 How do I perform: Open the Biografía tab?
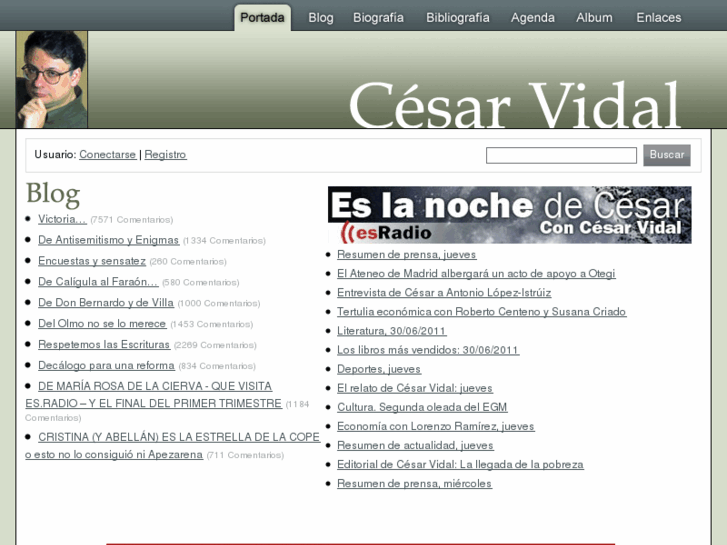pos(378,18)
